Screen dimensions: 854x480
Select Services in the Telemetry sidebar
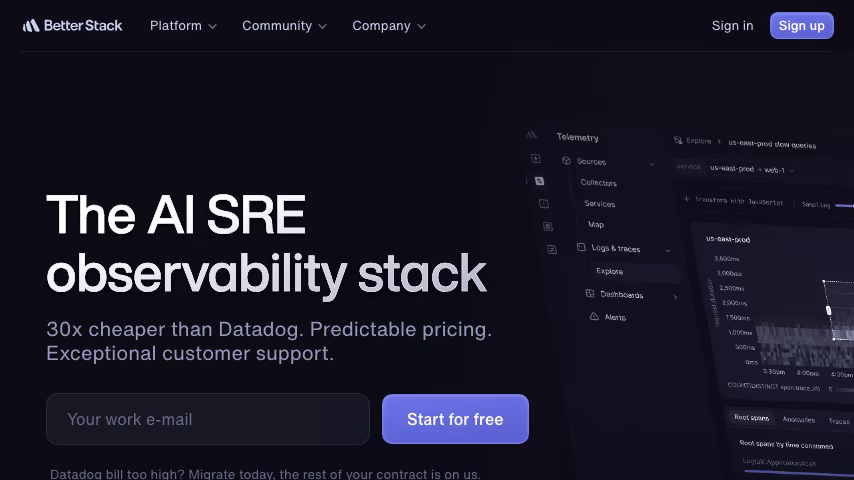tap(600, 203)
